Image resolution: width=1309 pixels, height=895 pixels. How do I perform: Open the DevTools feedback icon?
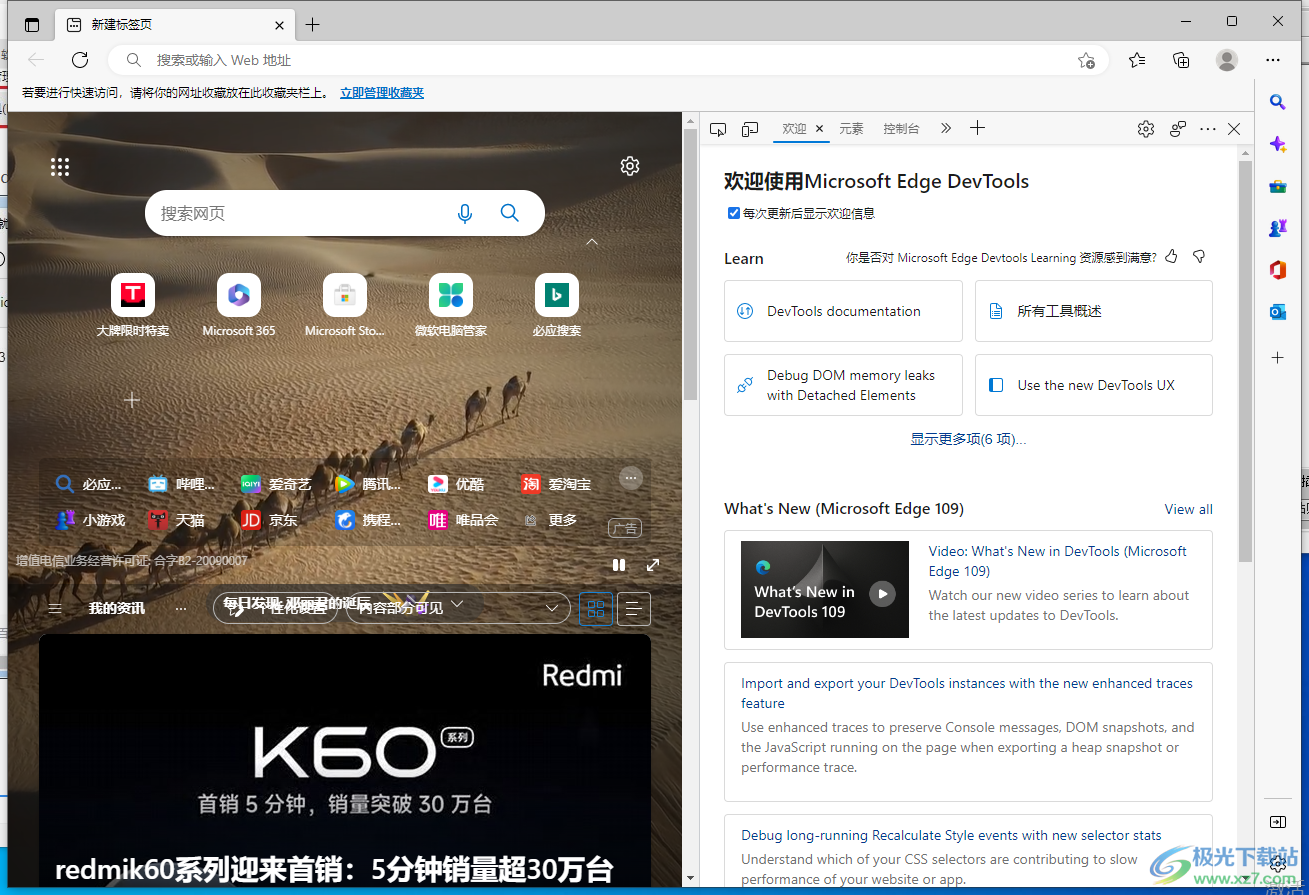tap(1178, 129)
